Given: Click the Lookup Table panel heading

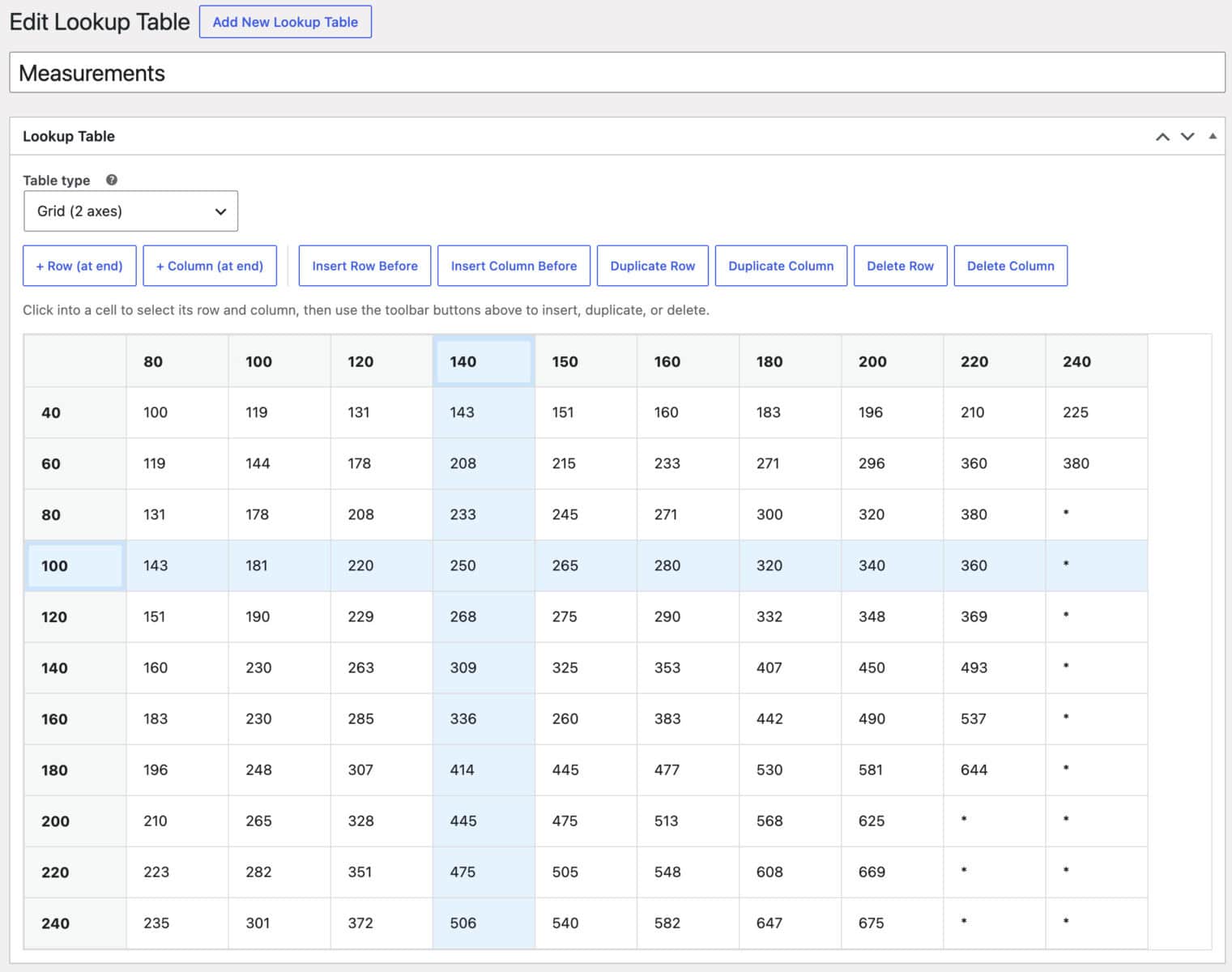Looking at the screenshot, I should tap(69, 136).
